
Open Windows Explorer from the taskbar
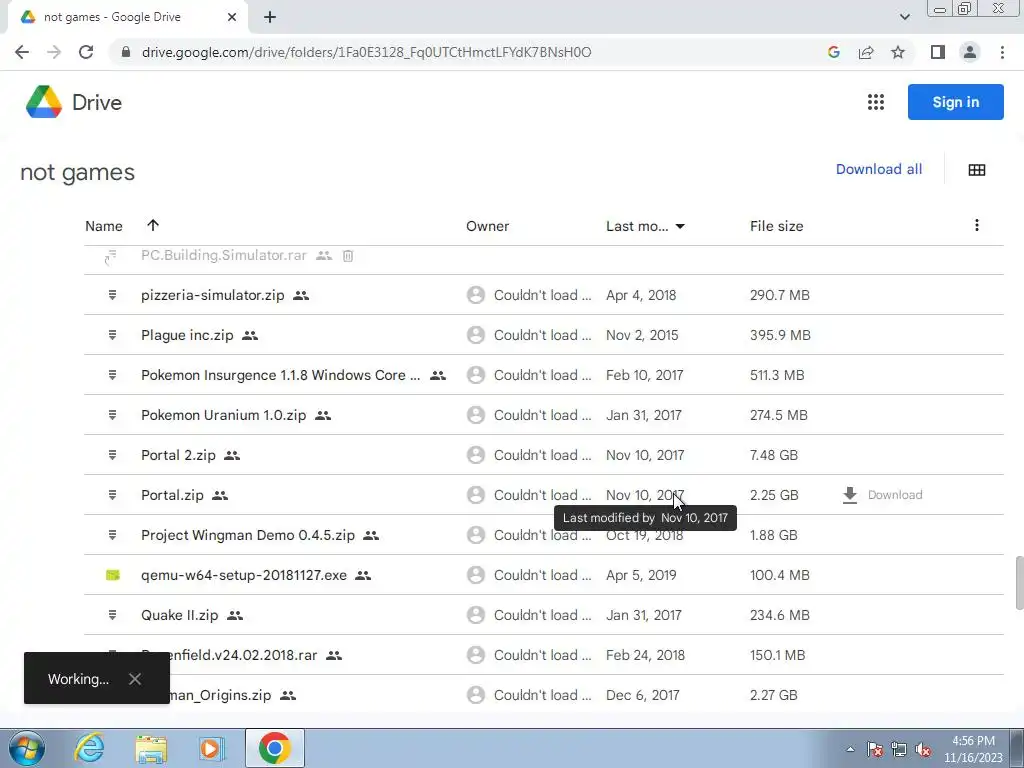(x=151, y=748)
